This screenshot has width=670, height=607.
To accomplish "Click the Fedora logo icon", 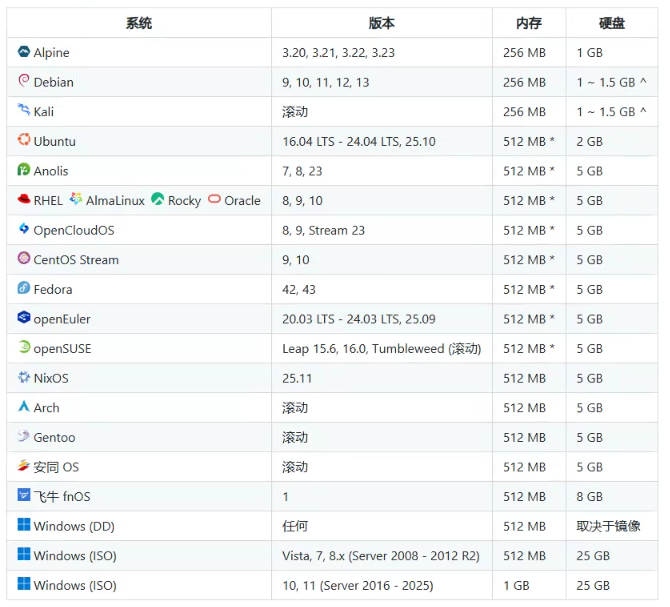I will [x=24, y=289].
